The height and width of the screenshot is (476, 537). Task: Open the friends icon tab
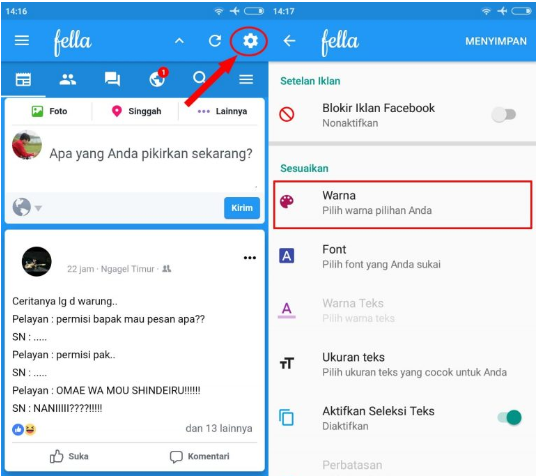[x=68, y=79]
